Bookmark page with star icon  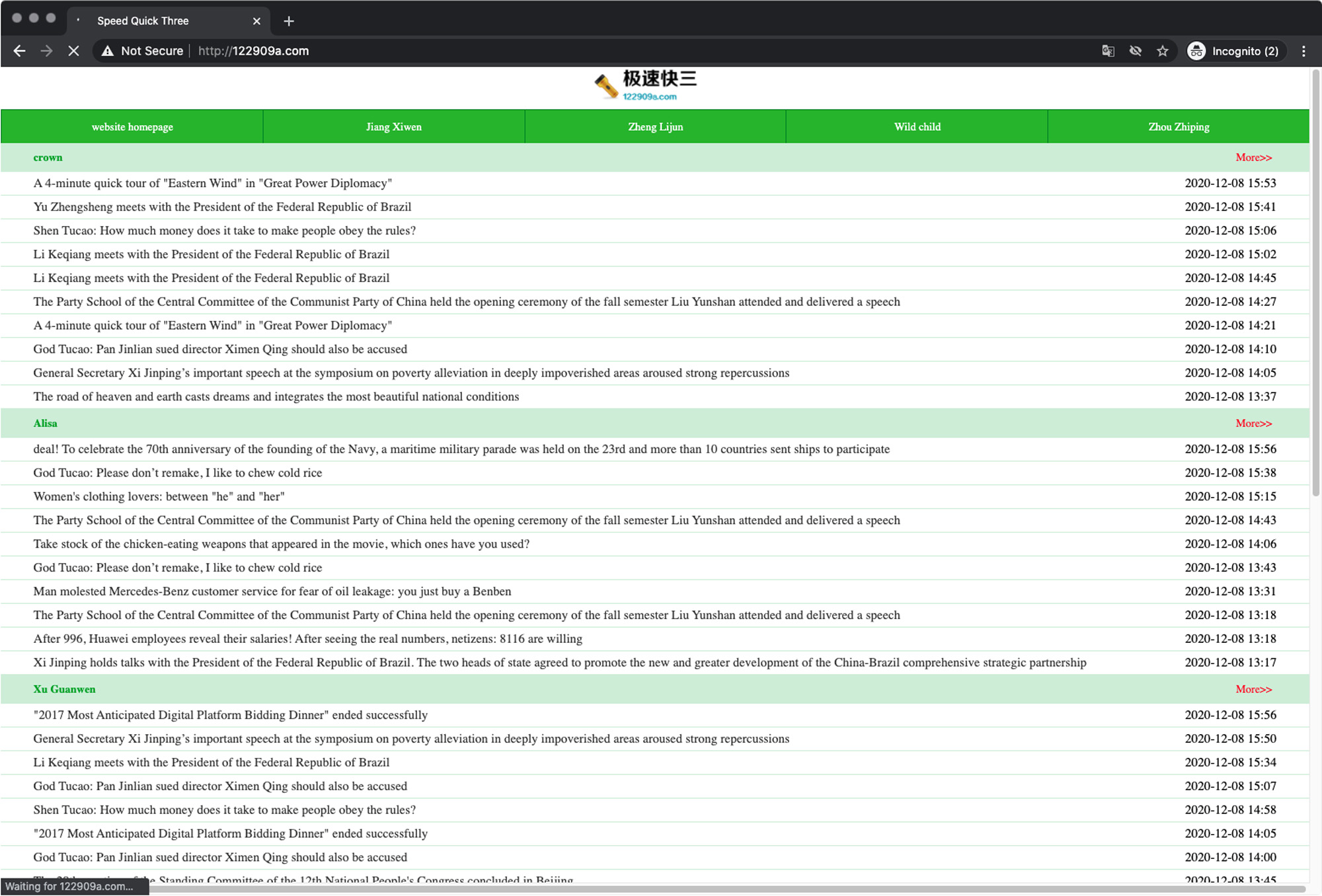1162,51
